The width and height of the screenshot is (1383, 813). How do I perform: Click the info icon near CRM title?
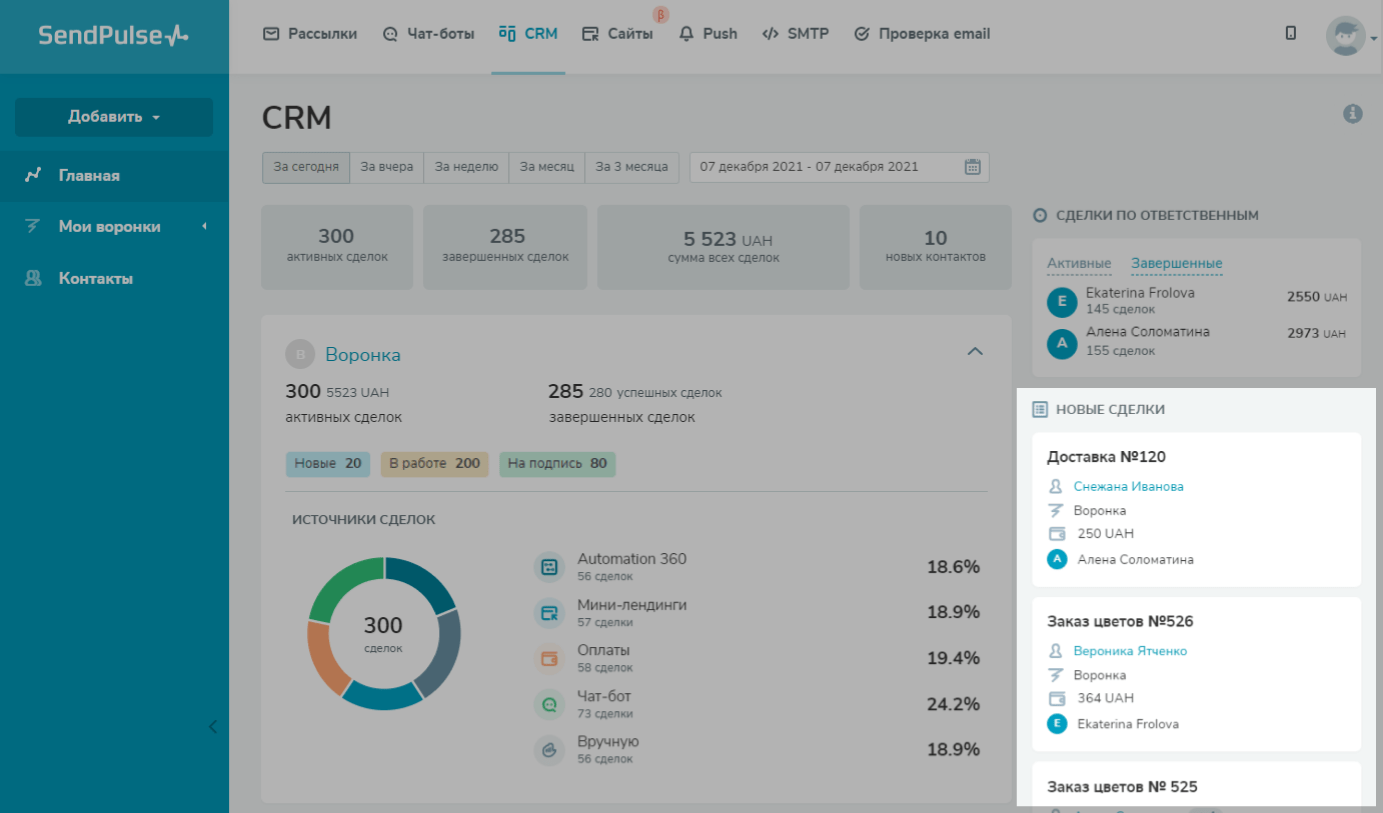[1352, 114]
